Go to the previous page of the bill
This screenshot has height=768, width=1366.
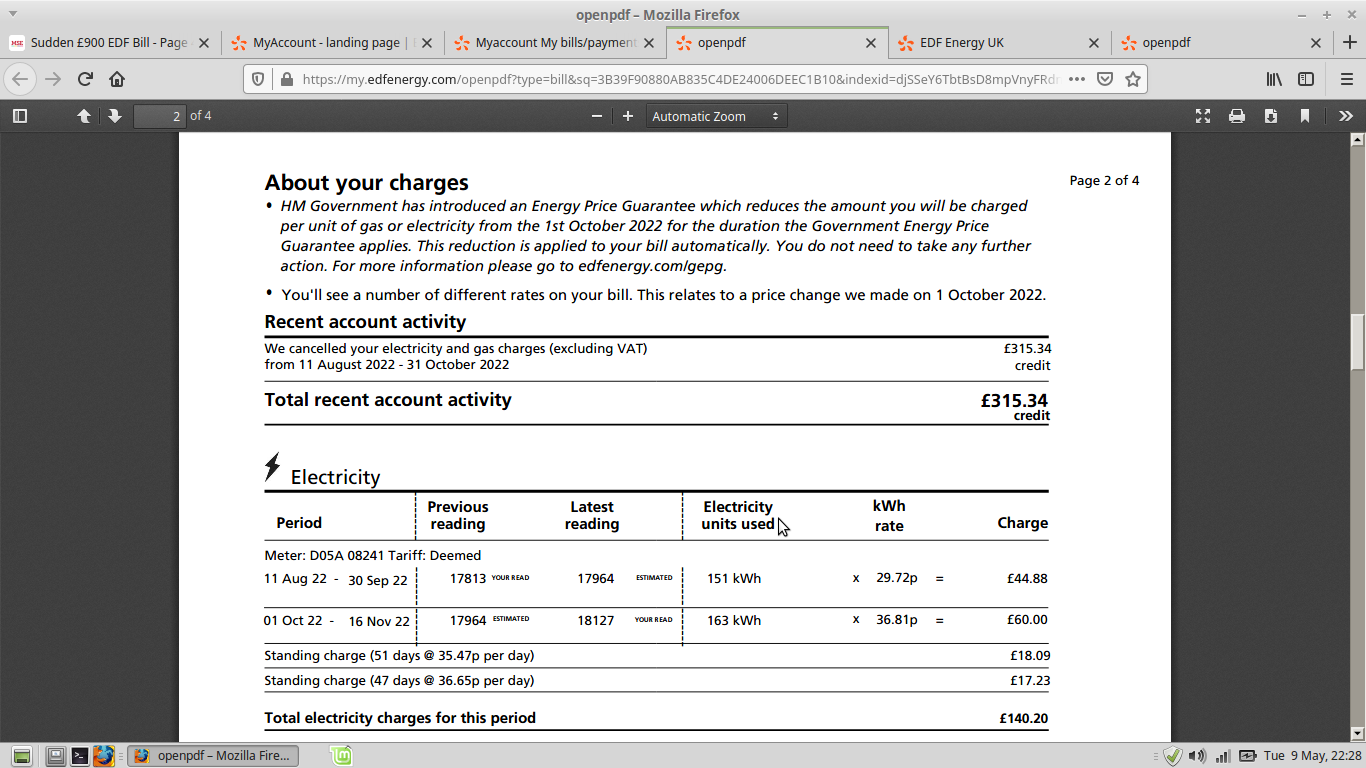pos(84,115)
